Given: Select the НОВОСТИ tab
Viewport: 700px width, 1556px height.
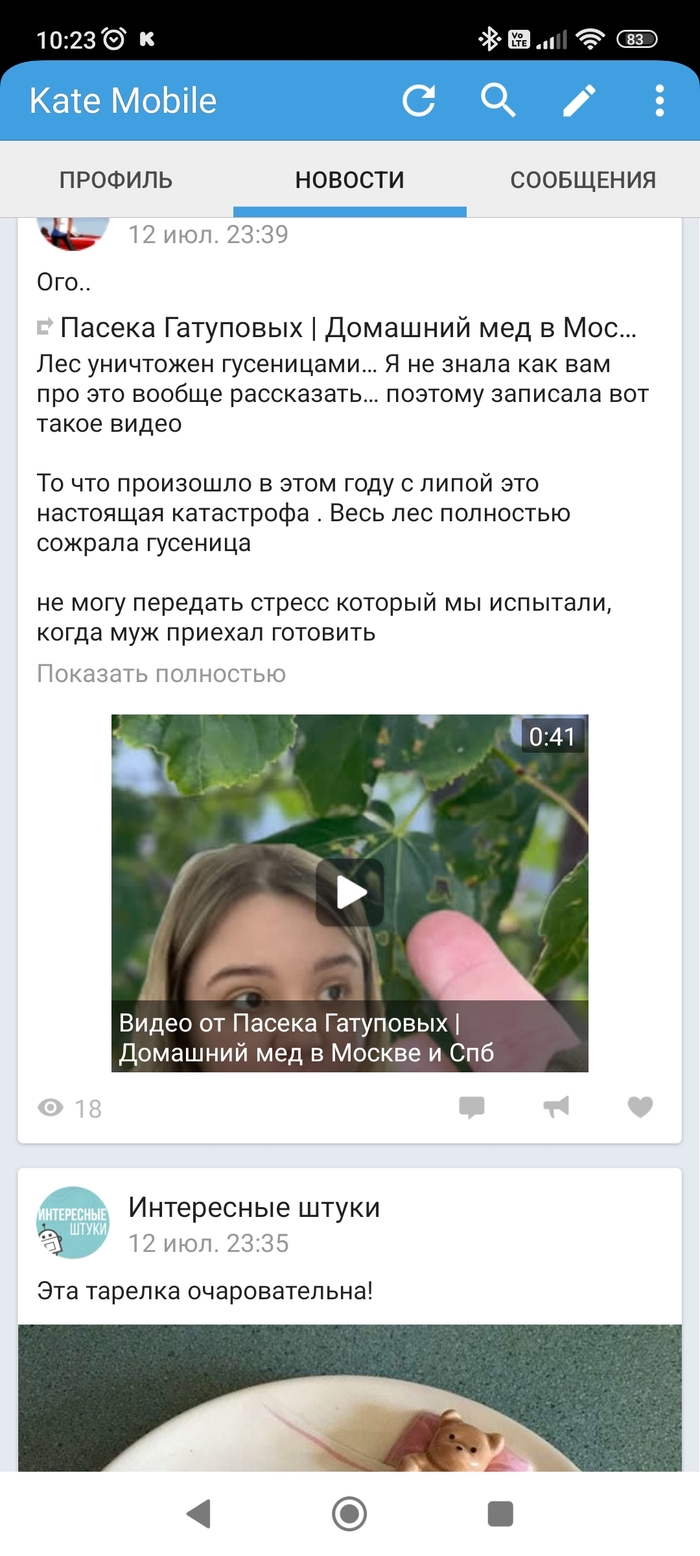Looking at the screenshot, I should click(x=350, y=180).
